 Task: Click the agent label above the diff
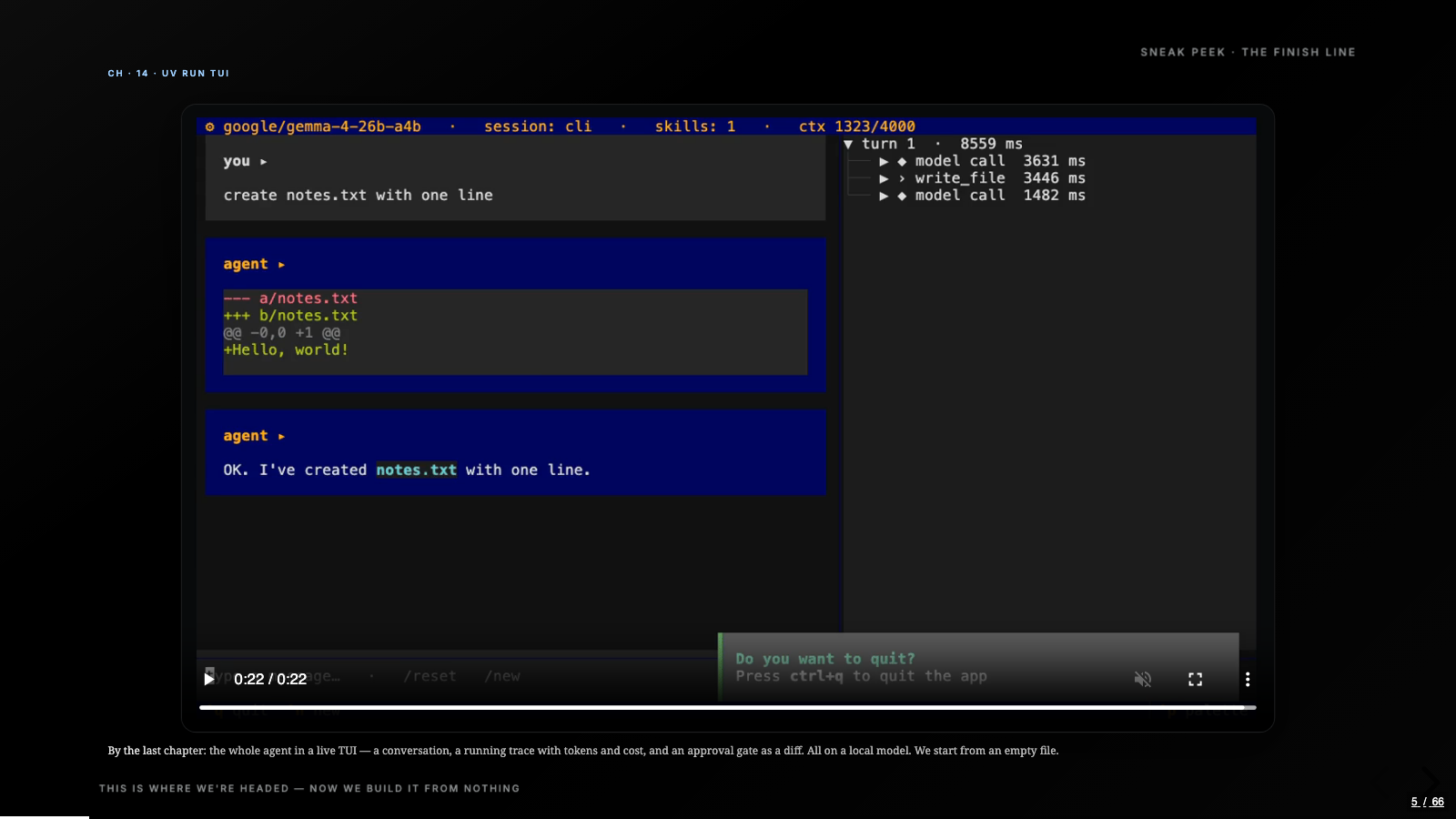pos(246,264)
